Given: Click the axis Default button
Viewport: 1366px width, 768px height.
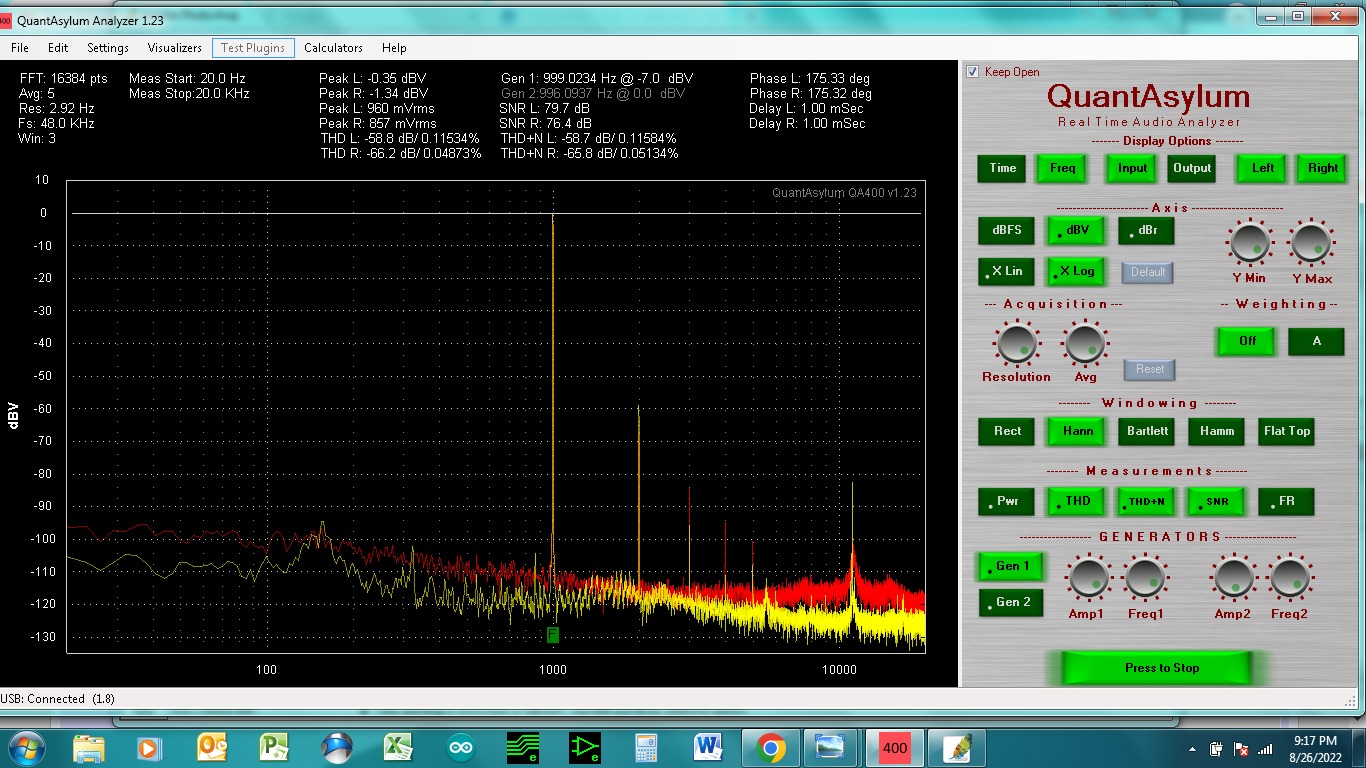Looking at the screenshot, I should click(1148, 272).
